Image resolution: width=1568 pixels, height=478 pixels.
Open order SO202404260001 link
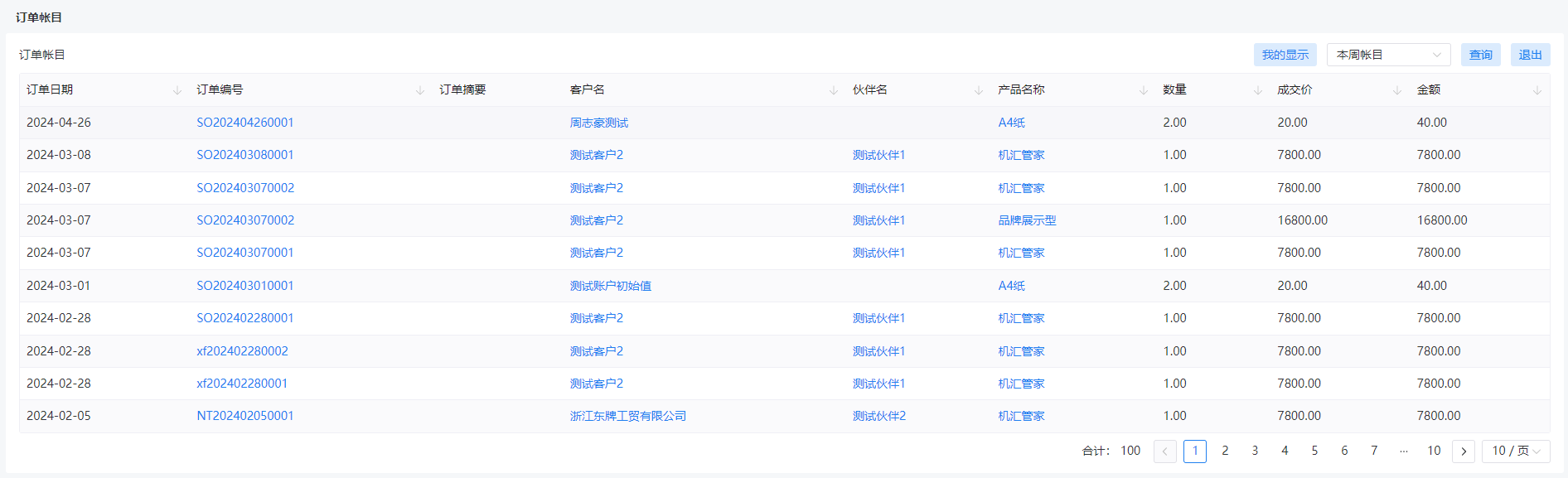[245, 123]
